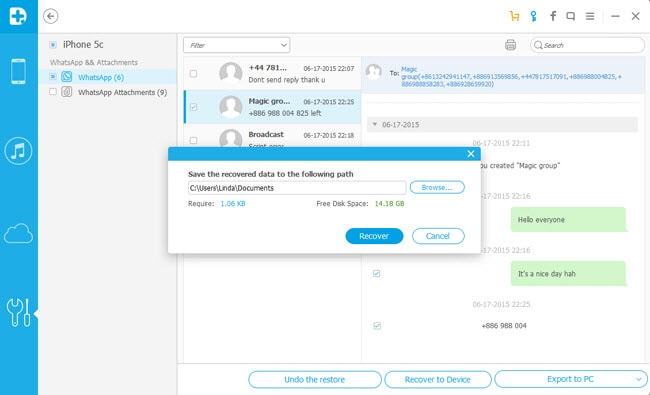Click the 14.18 GB free space value
The image size is (650, 395).
click(389, 204)
